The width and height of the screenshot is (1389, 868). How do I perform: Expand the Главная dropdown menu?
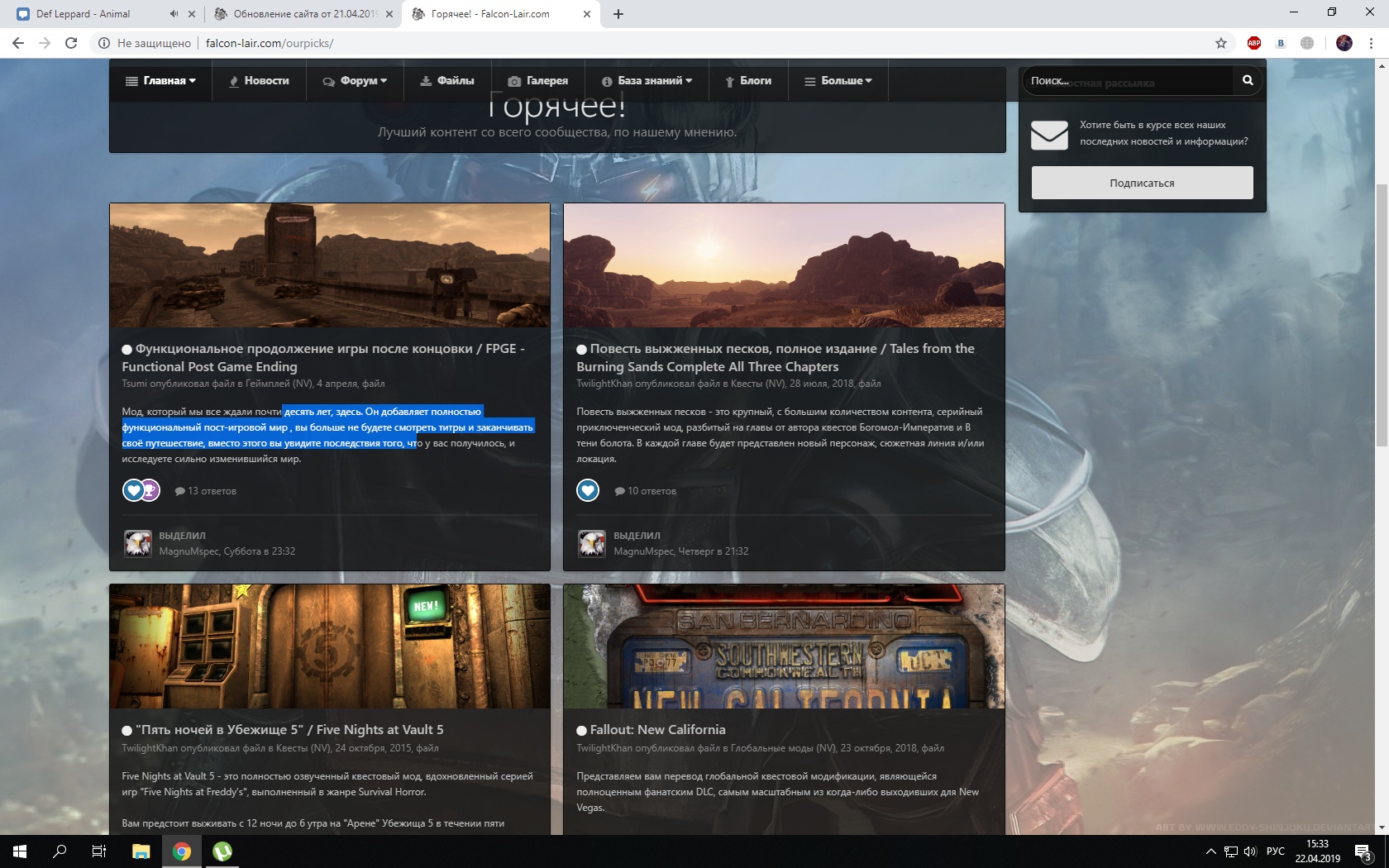tap(160, 81)
